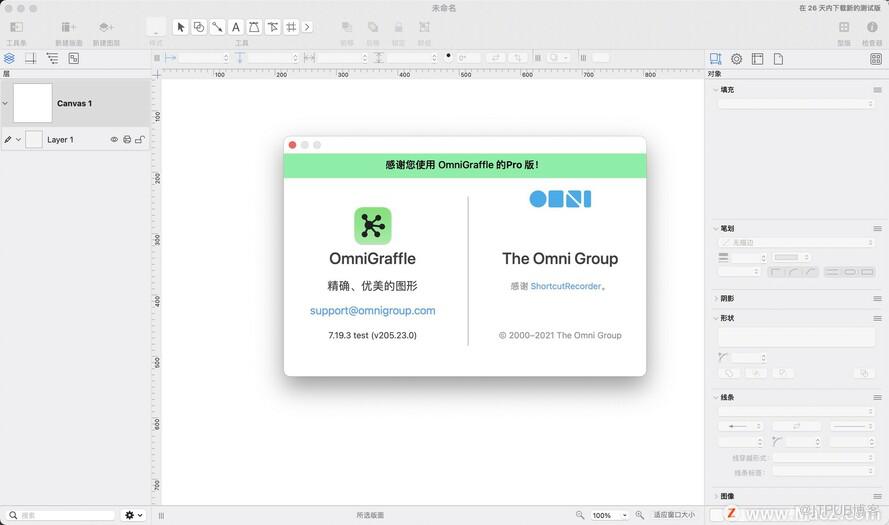Image resolution: width=889 pixels, height=525 pixels.
Task: Open Layer 1 pencil type dropdown
Action: pos(12,139)
